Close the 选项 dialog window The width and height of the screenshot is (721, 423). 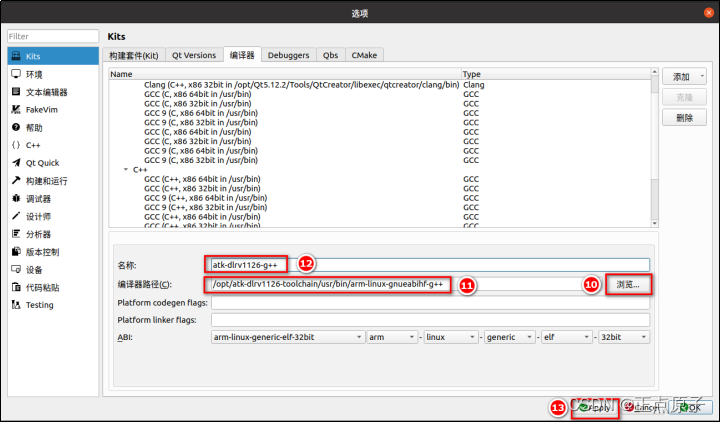coord(709,13)
